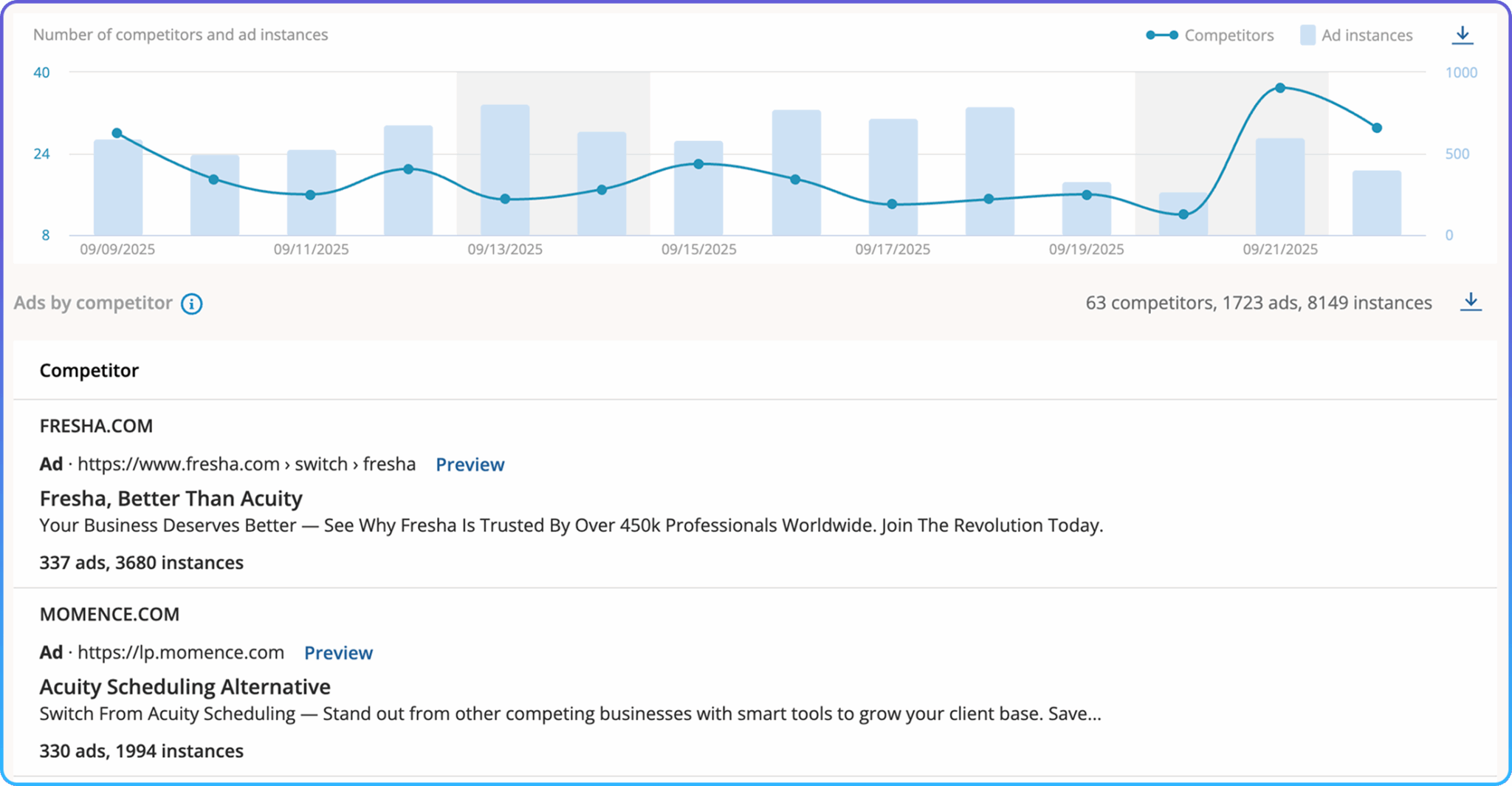The width and height of the screenshot is (1512, 786).
Task: Click the FRESHA.COM competitor name
Action: click(96, 426)
